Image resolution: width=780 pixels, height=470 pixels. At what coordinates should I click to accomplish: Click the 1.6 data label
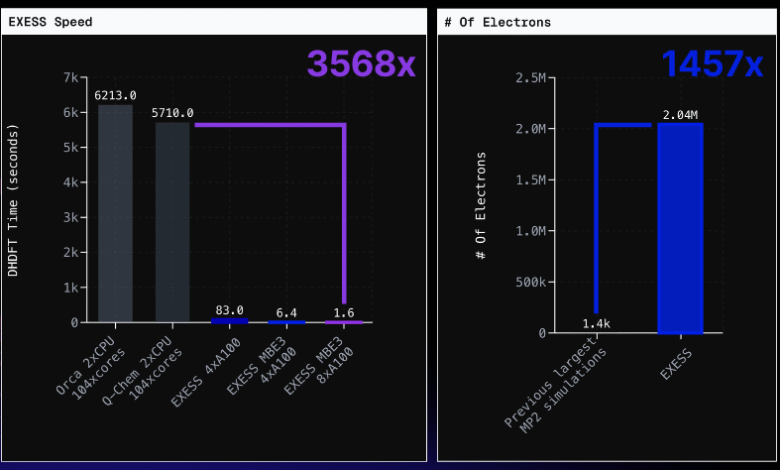pos(344,313)
